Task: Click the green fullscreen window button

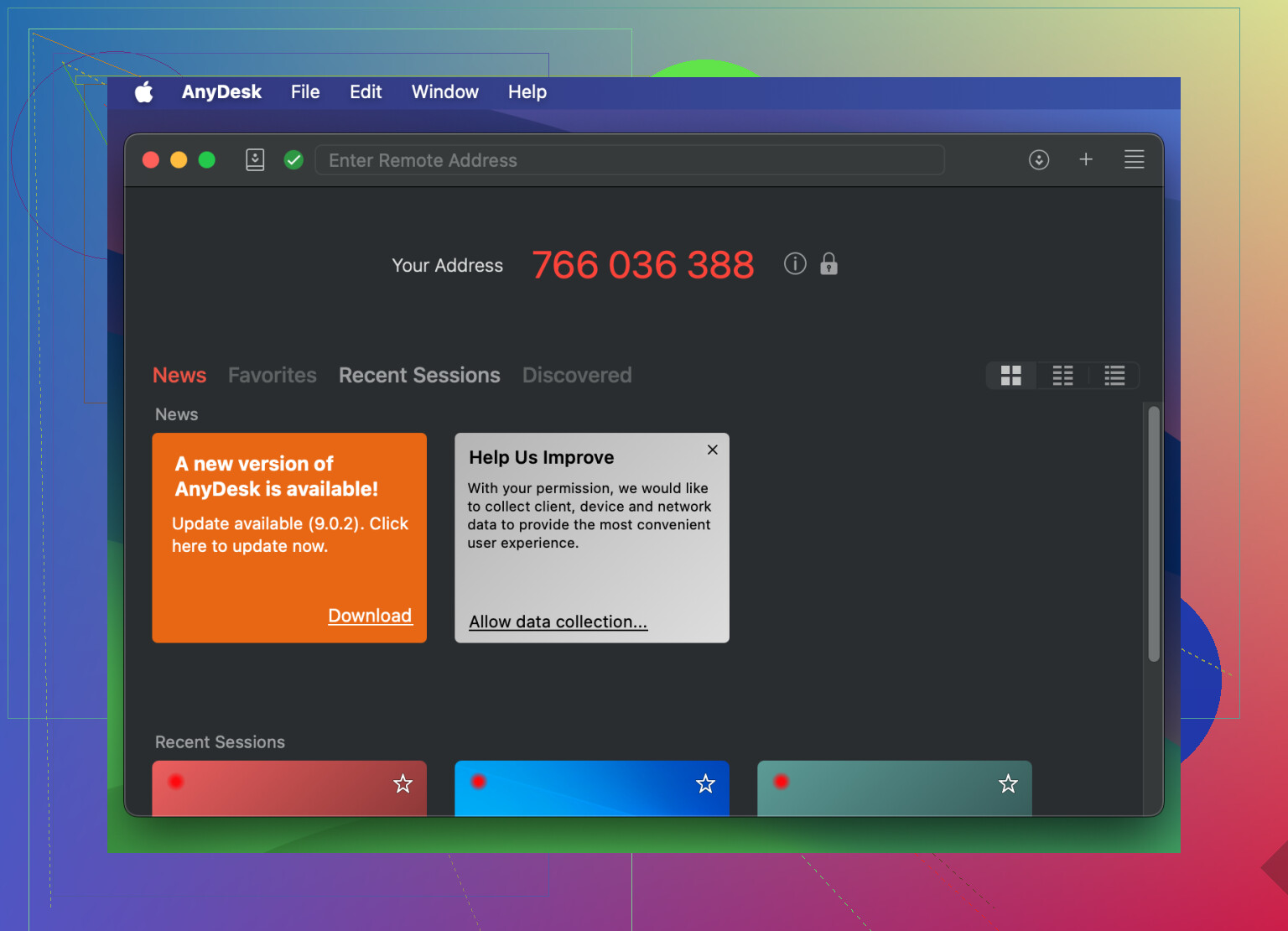Action: tap(207, 159)
